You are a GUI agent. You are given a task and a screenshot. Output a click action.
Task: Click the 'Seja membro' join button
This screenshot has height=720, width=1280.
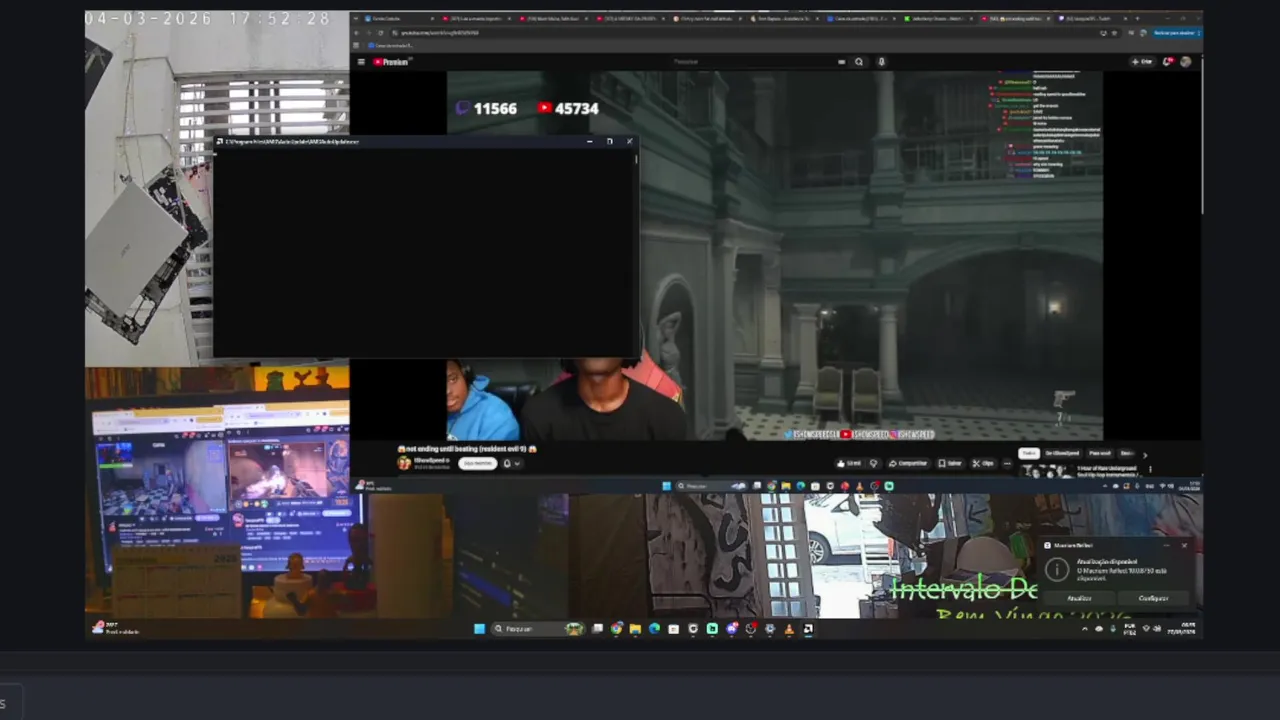pyautogui.click(x=477, y=463)
